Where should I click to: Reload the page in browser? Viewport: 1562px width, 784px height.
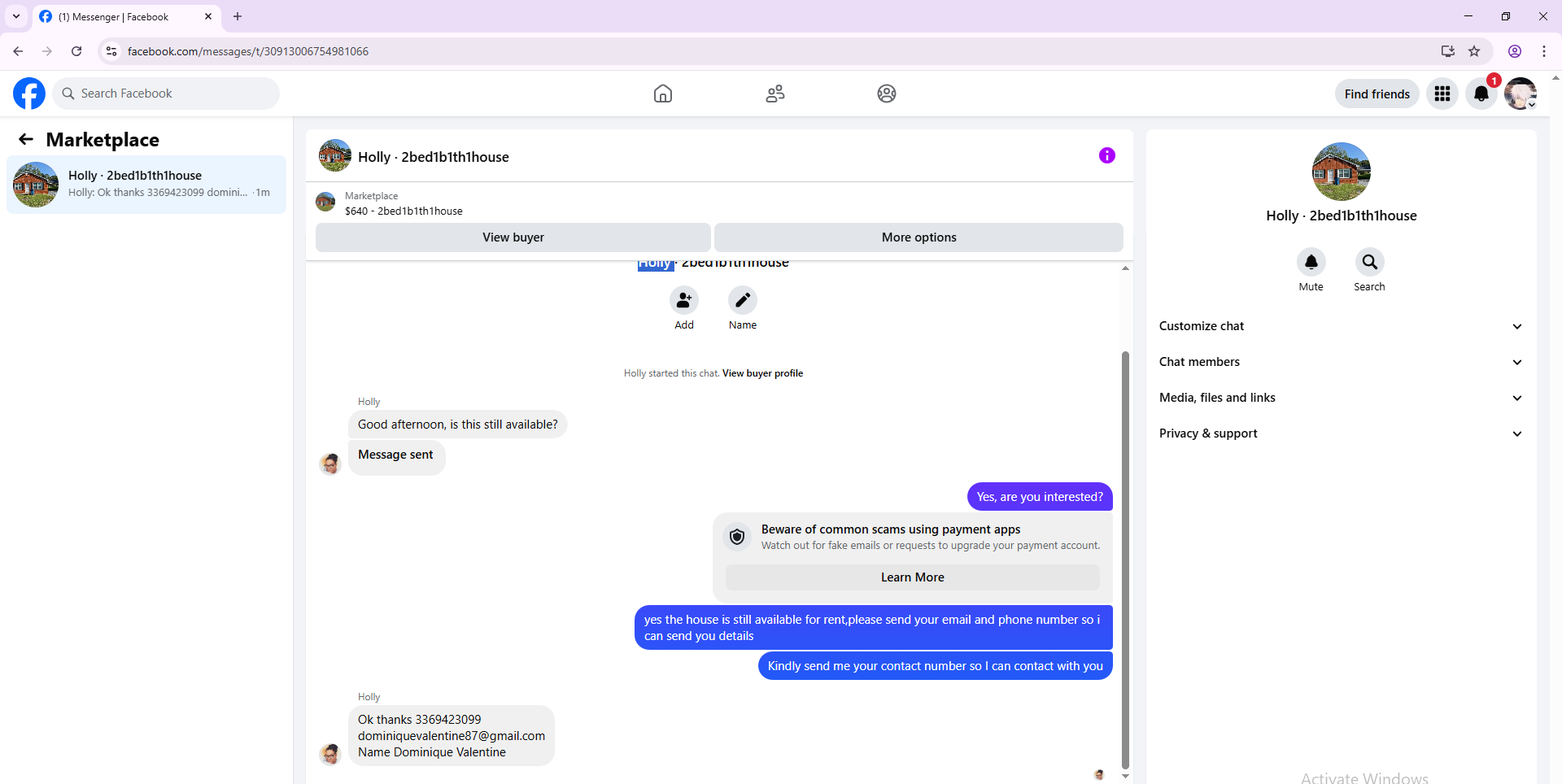click(76, 51)
